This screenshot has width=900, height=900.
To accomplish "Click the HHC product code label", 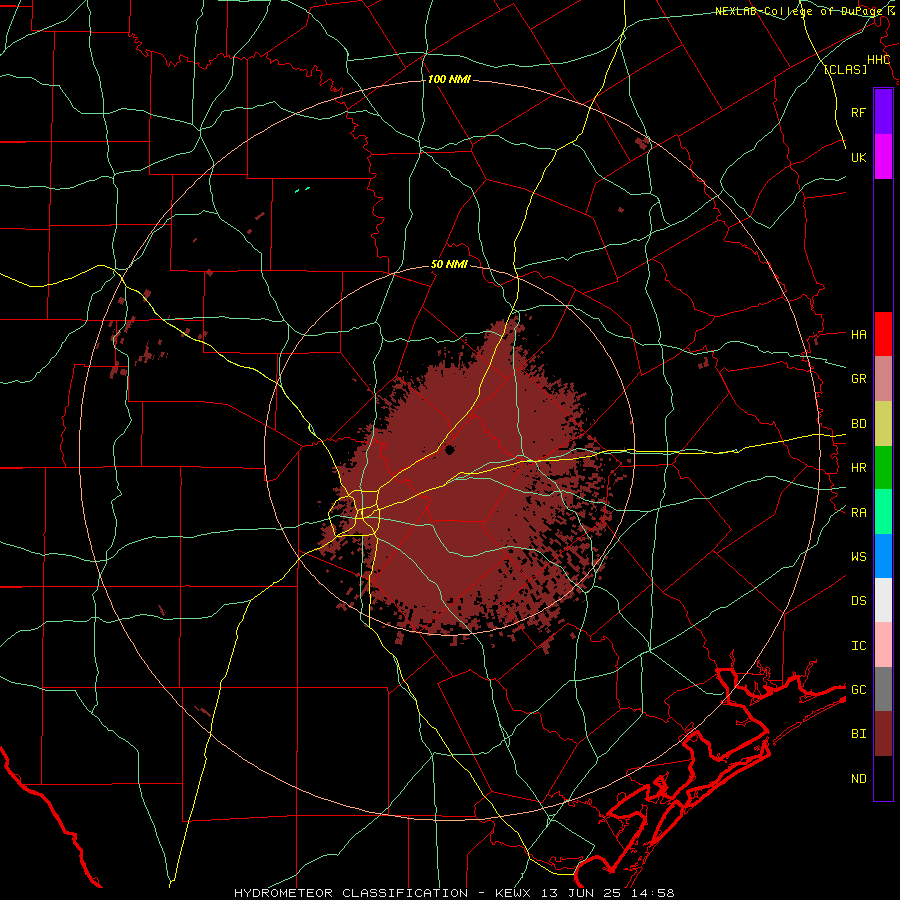I will (x=879, y=60).
